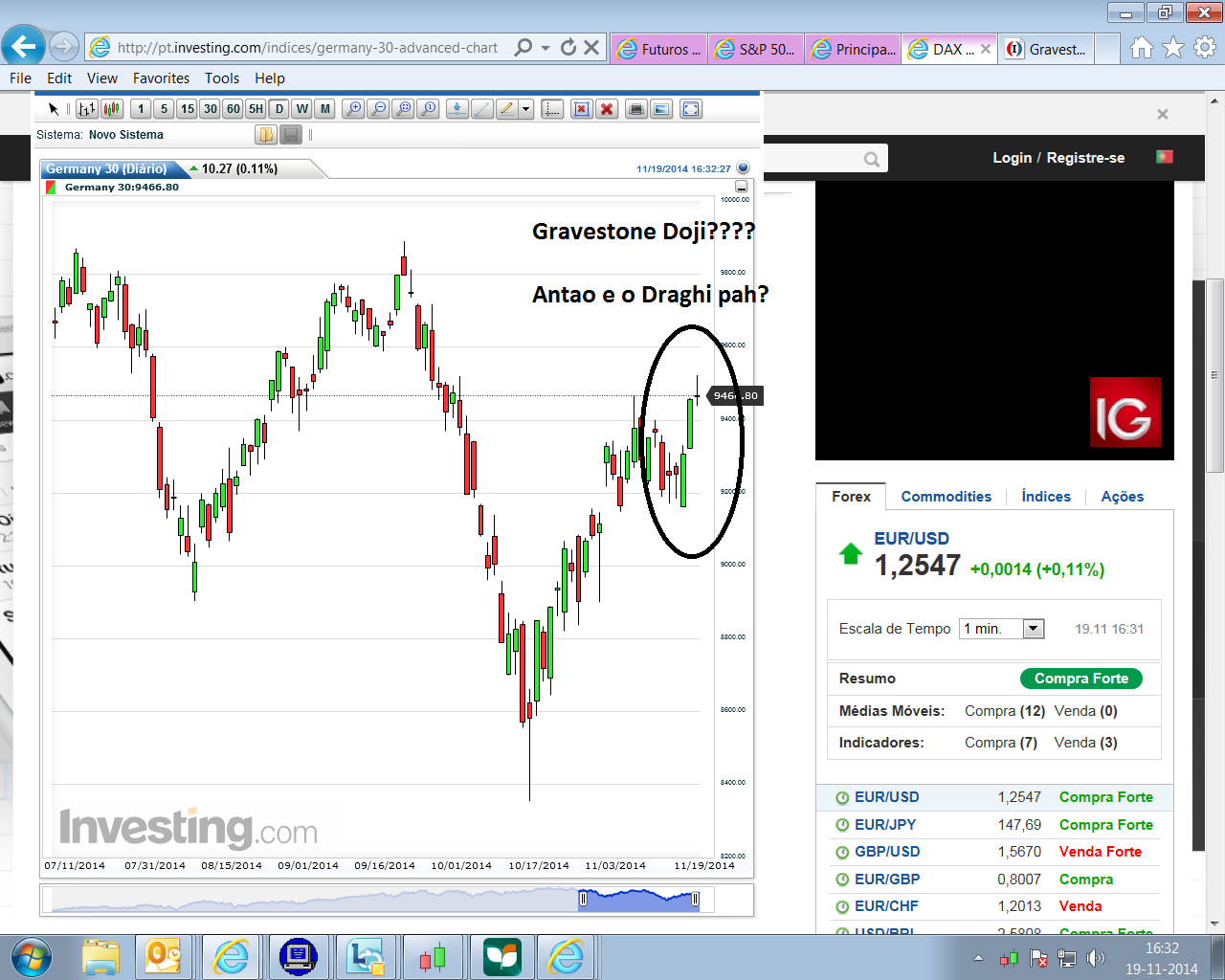1225x980 pixels.
Task: Switch to the Índices tab
Action: pos(1046,497)
